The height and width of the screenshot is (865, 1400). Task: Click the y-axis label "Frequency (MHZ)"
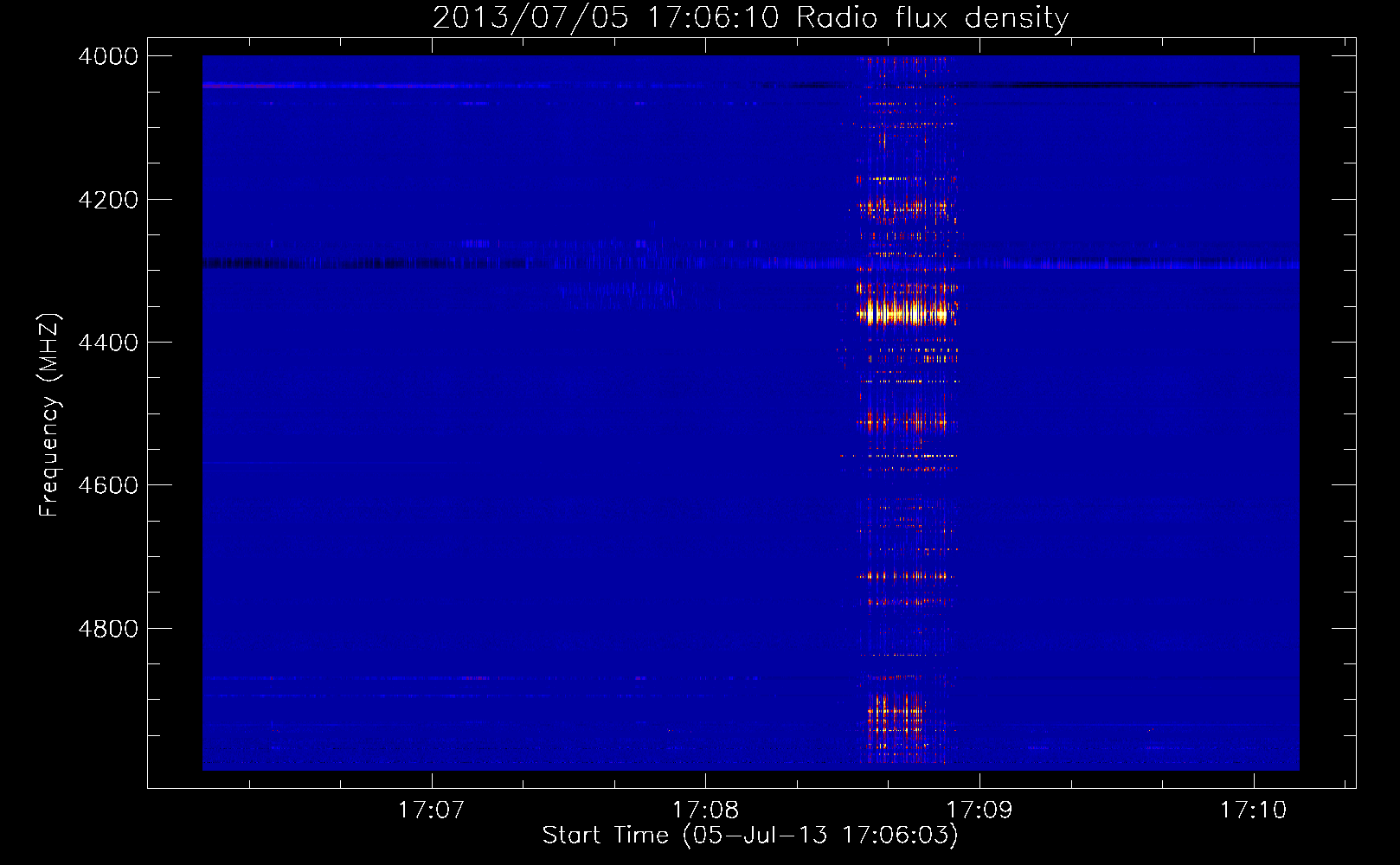[49, 415]
